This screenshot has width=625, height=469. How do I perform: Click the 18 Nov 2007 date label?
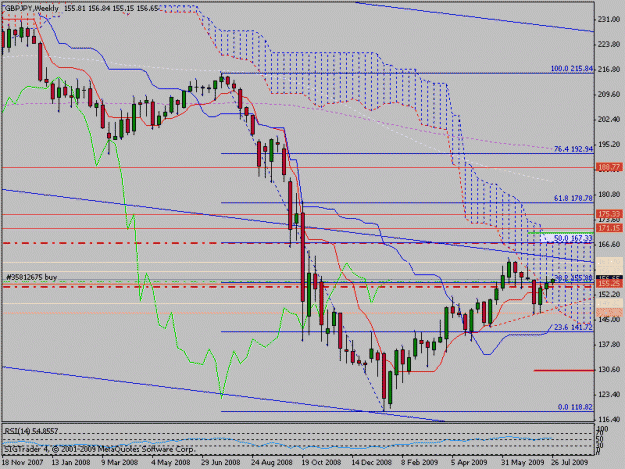(22, 463)
